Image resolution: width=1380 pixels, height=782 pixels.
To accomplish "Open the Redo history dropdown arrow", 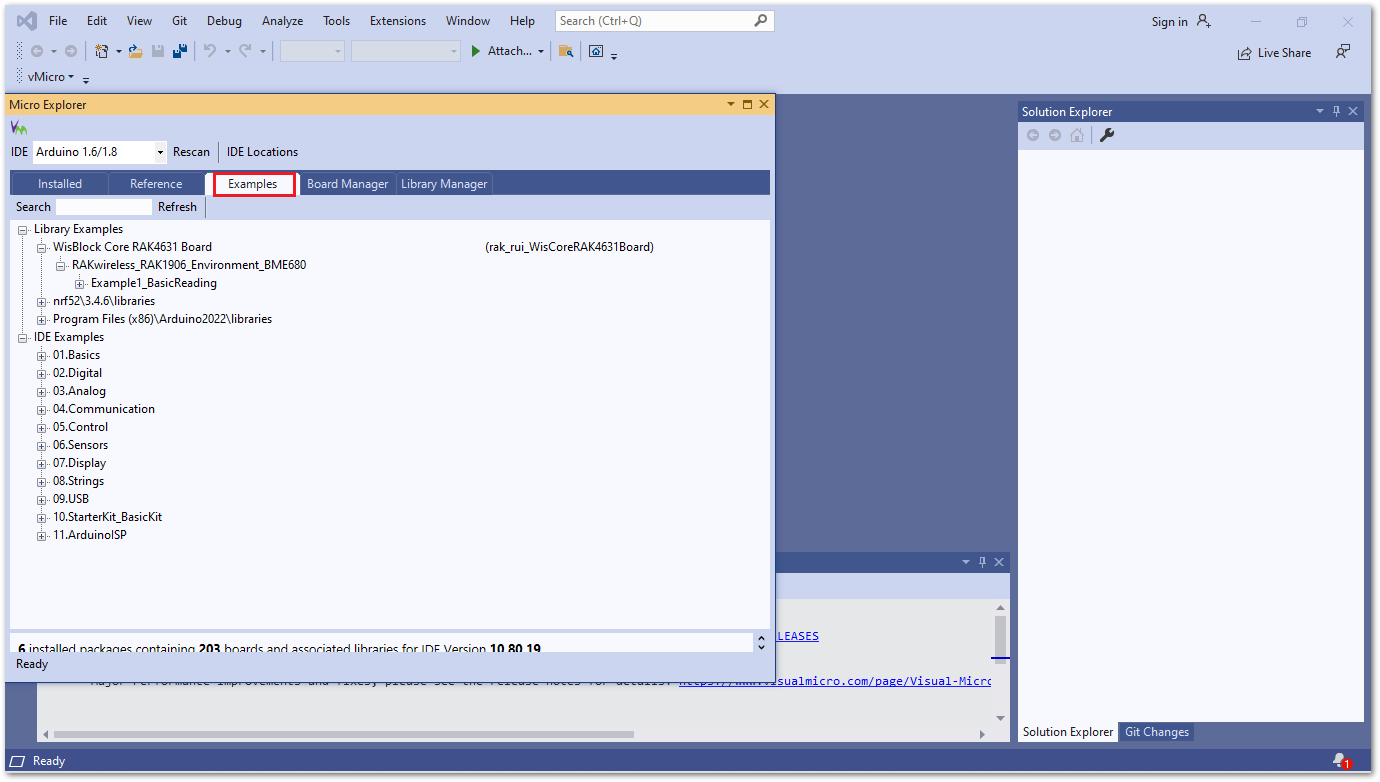I will [263, 51].
